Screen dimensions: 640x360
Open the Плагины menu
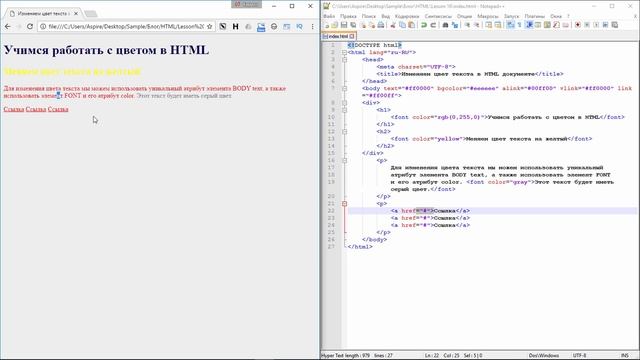535,16
